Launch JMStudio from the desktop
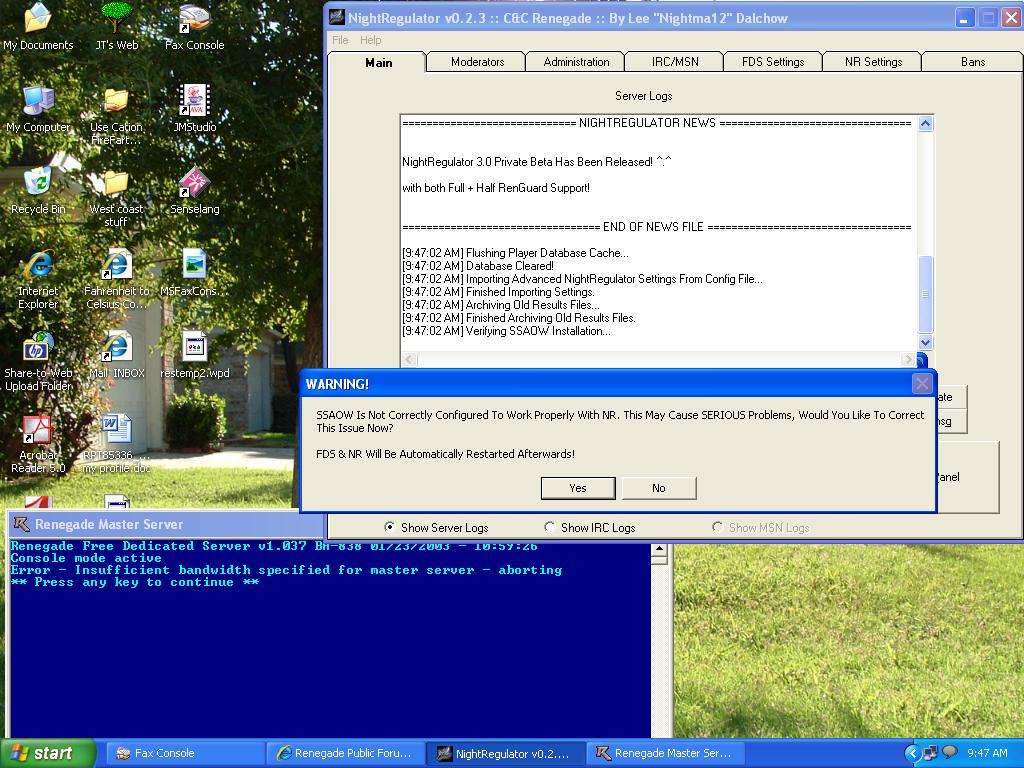This screenshot has height=768, width=1024. pyautogui.click(x=194, y=103)
